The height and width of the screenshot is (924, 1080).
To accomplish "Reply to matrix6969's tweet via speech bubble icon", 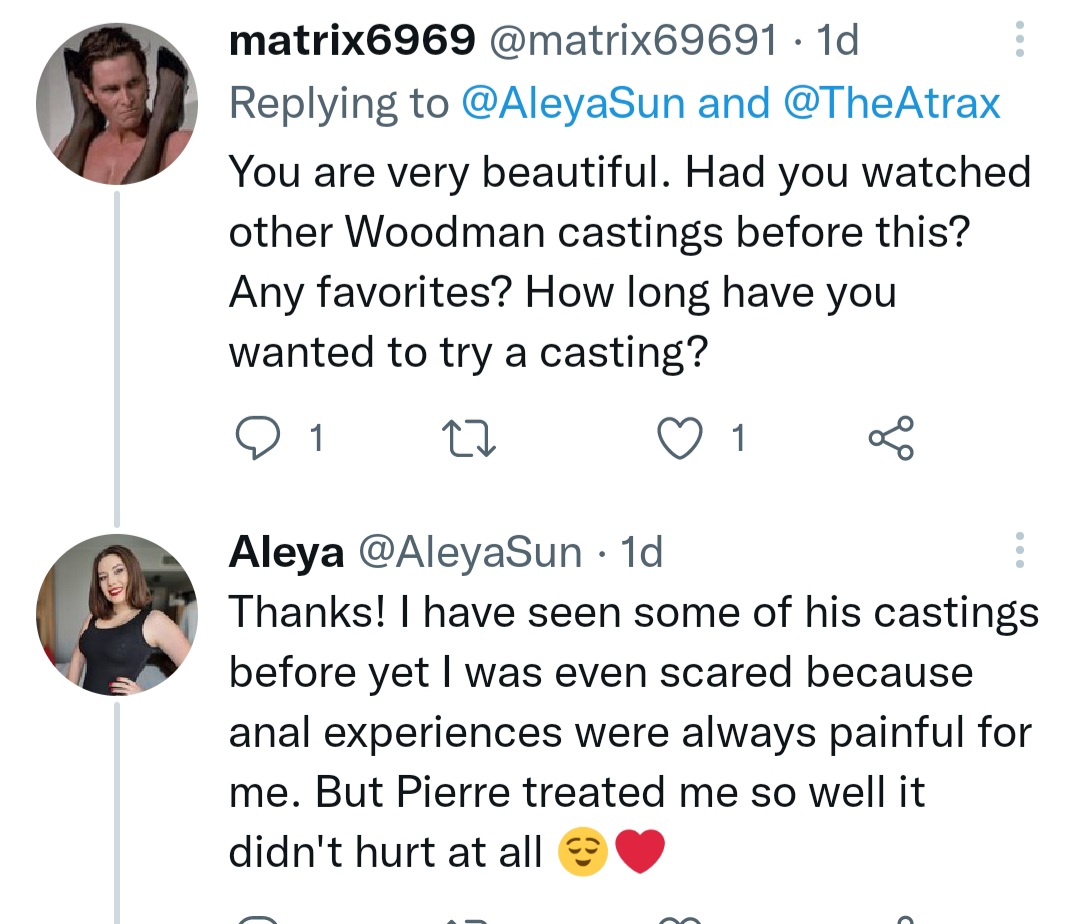I will tap(255, 439).
